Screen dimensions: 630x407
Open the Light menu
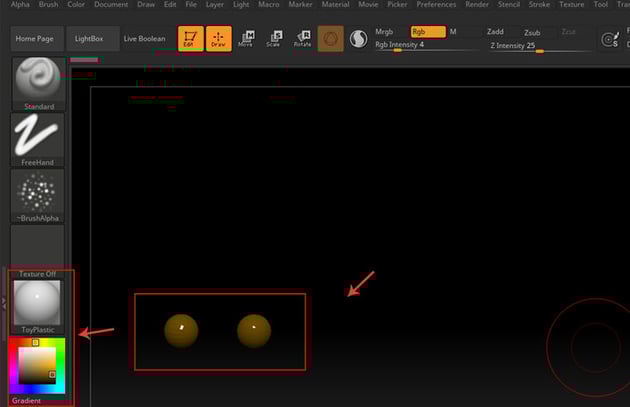(x=241, y=4)
